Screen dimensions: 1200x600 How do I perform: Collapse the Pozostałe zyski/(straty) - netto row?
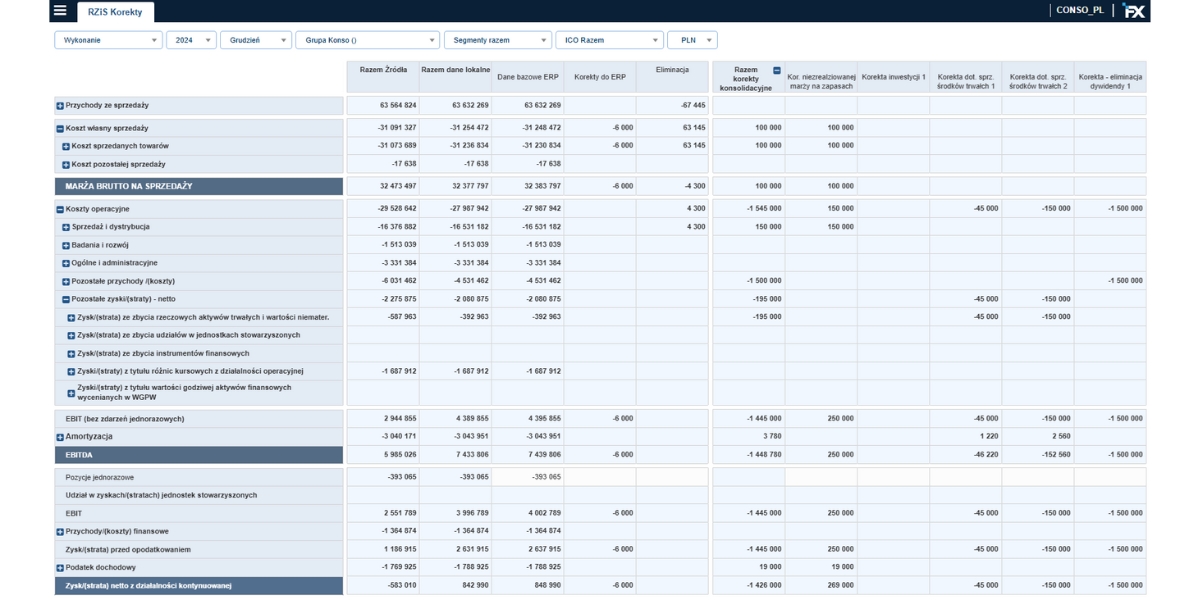66,299
